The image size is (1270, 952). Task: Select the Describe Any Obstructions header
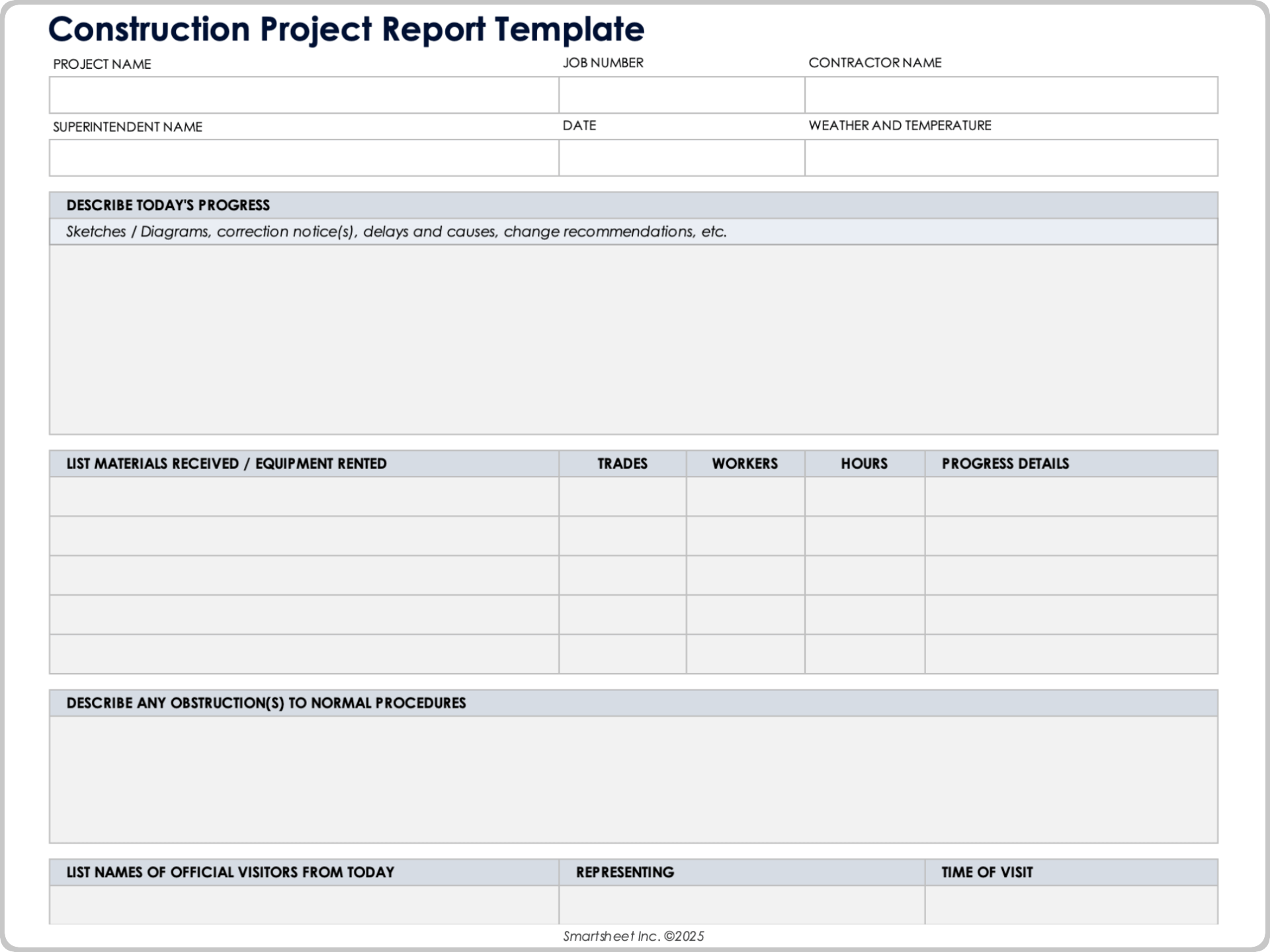pyautogui.click(x=266, y=703)
